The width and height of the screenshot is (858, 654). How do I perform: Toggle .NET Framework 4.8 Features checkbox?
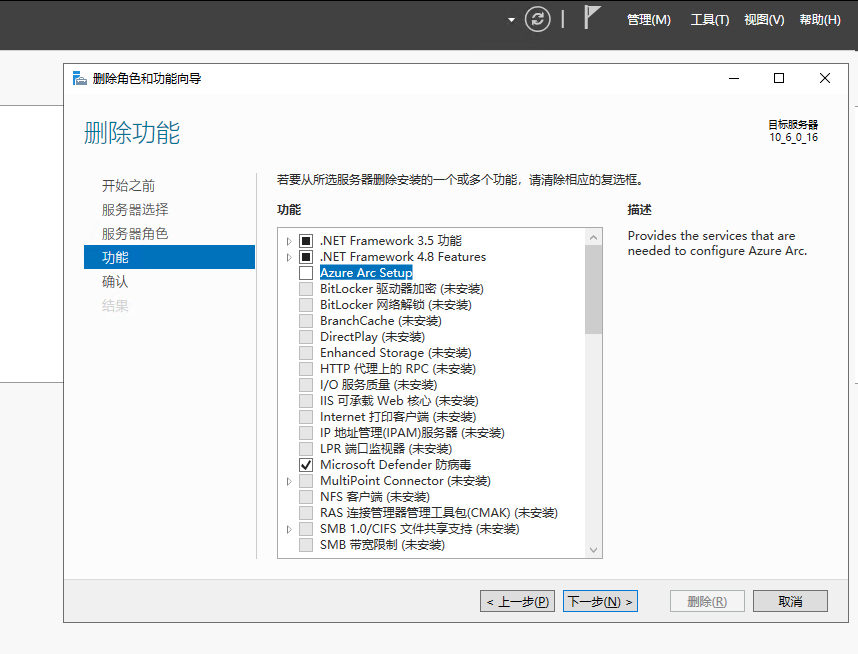tap(306, 257)
